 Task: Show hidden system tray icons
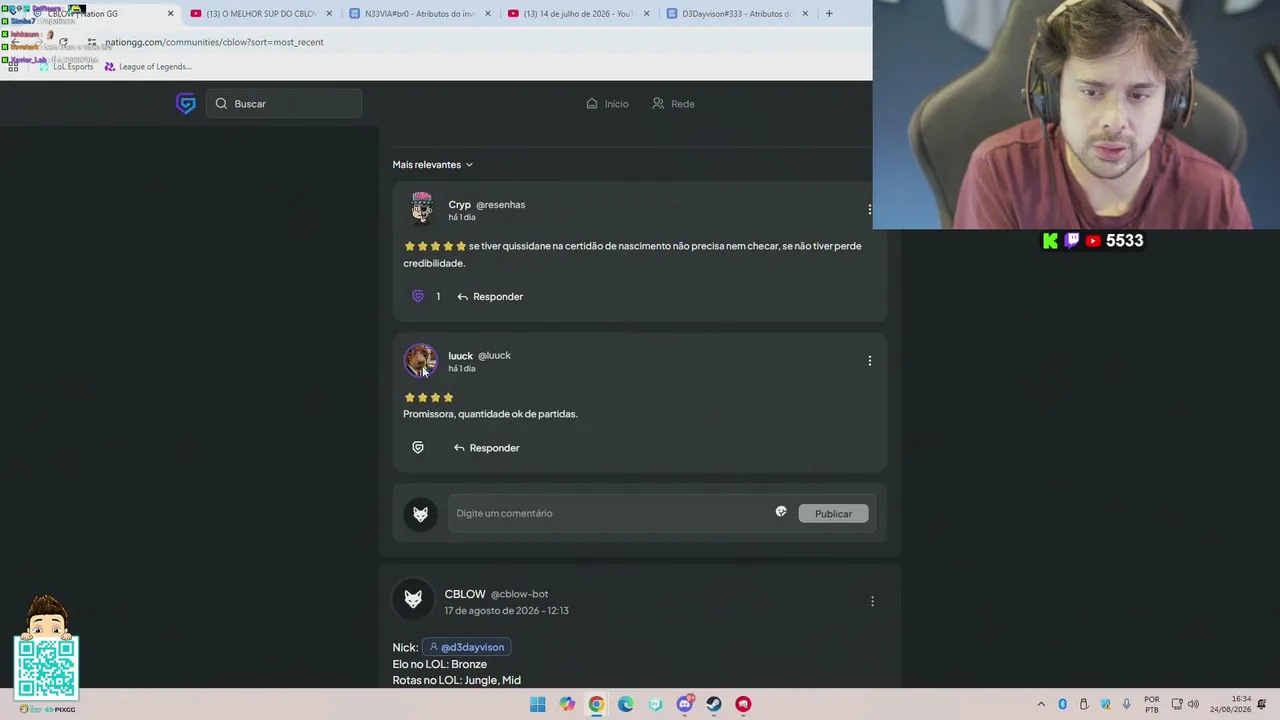point(1041,704)
